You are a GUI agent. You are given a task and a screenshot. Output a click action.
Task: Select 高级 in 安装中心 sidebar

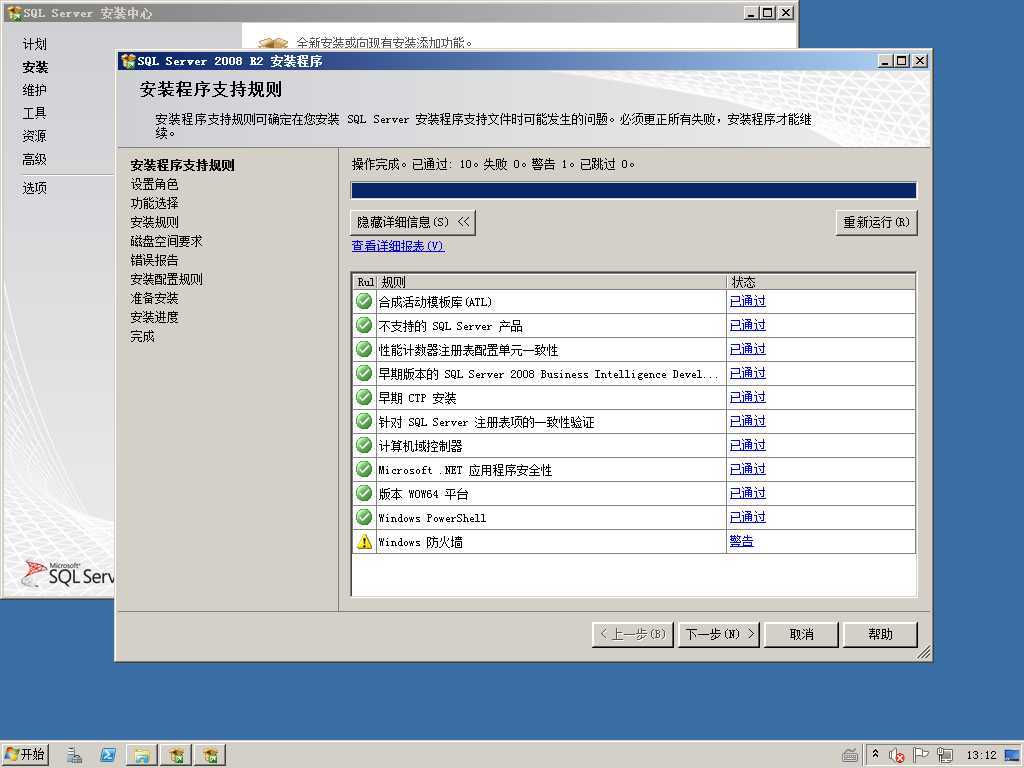(x=35, y=159)
